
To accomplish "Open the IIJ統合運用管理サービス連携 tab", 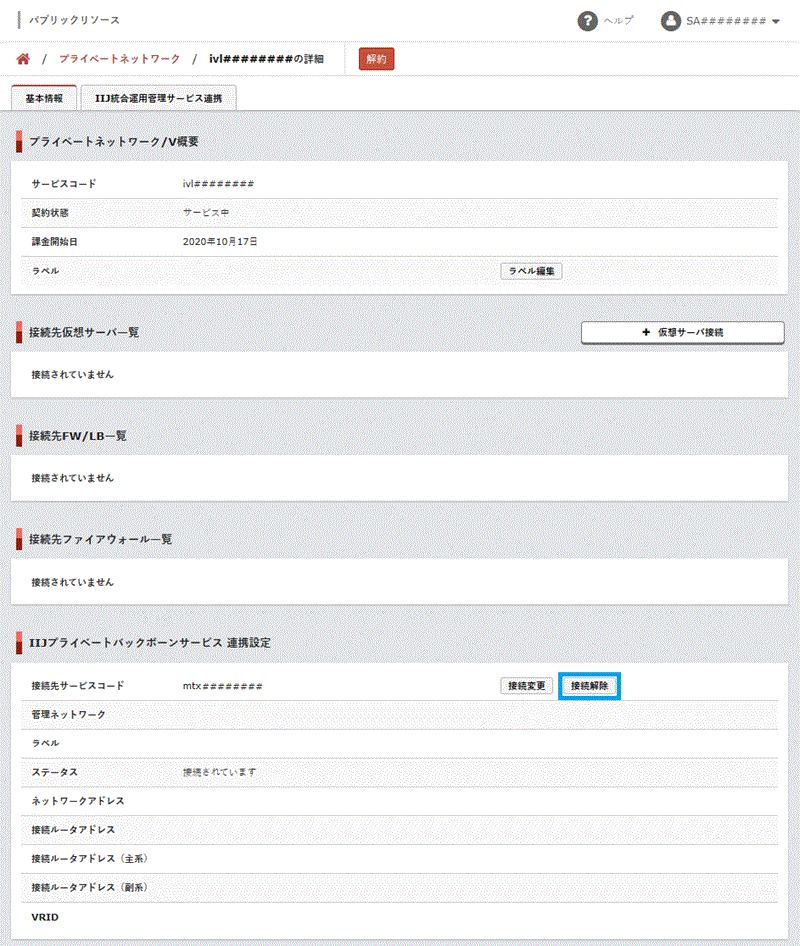I will (x=158, y=98).
